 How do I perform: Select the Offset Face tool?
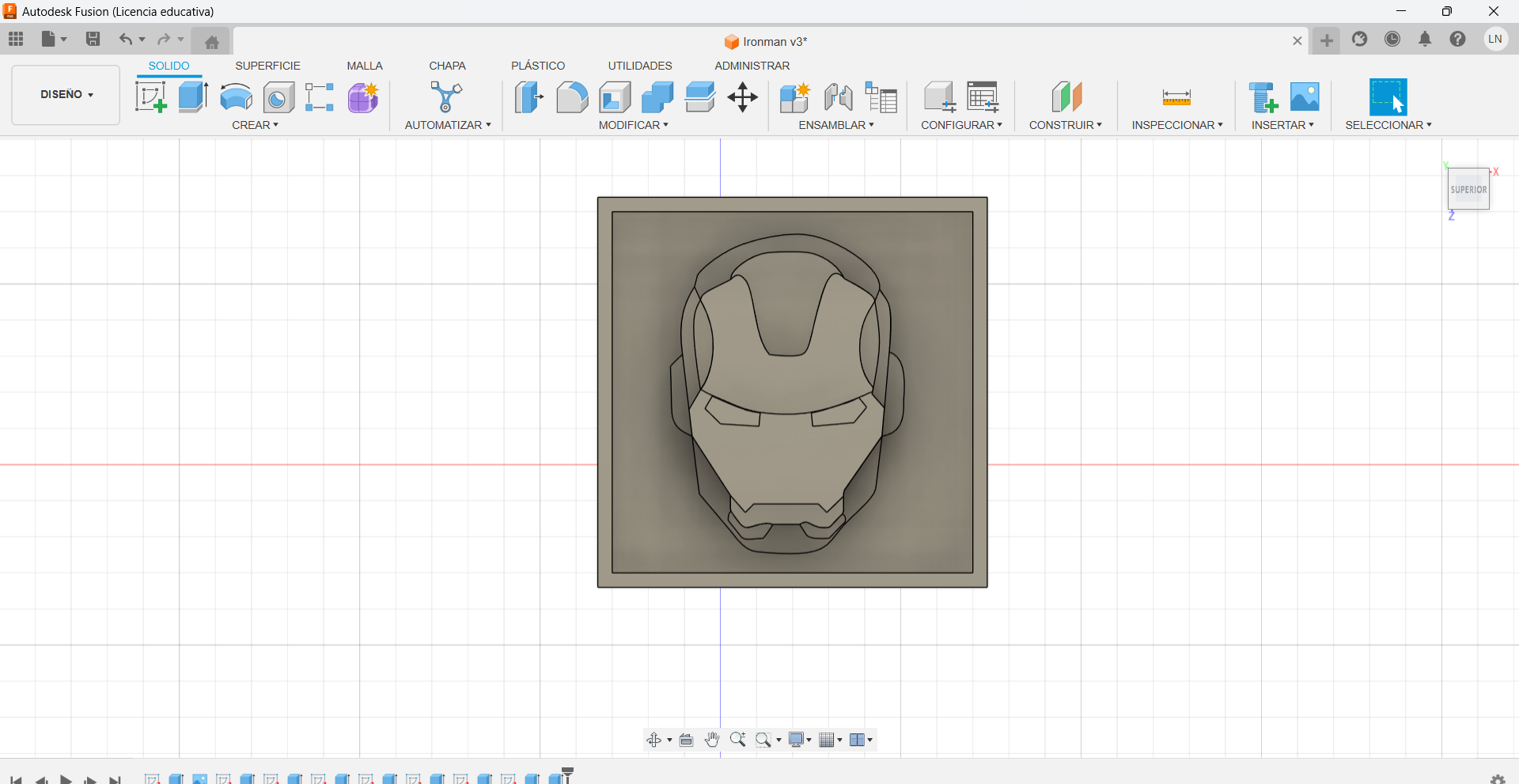pos(700,97)
